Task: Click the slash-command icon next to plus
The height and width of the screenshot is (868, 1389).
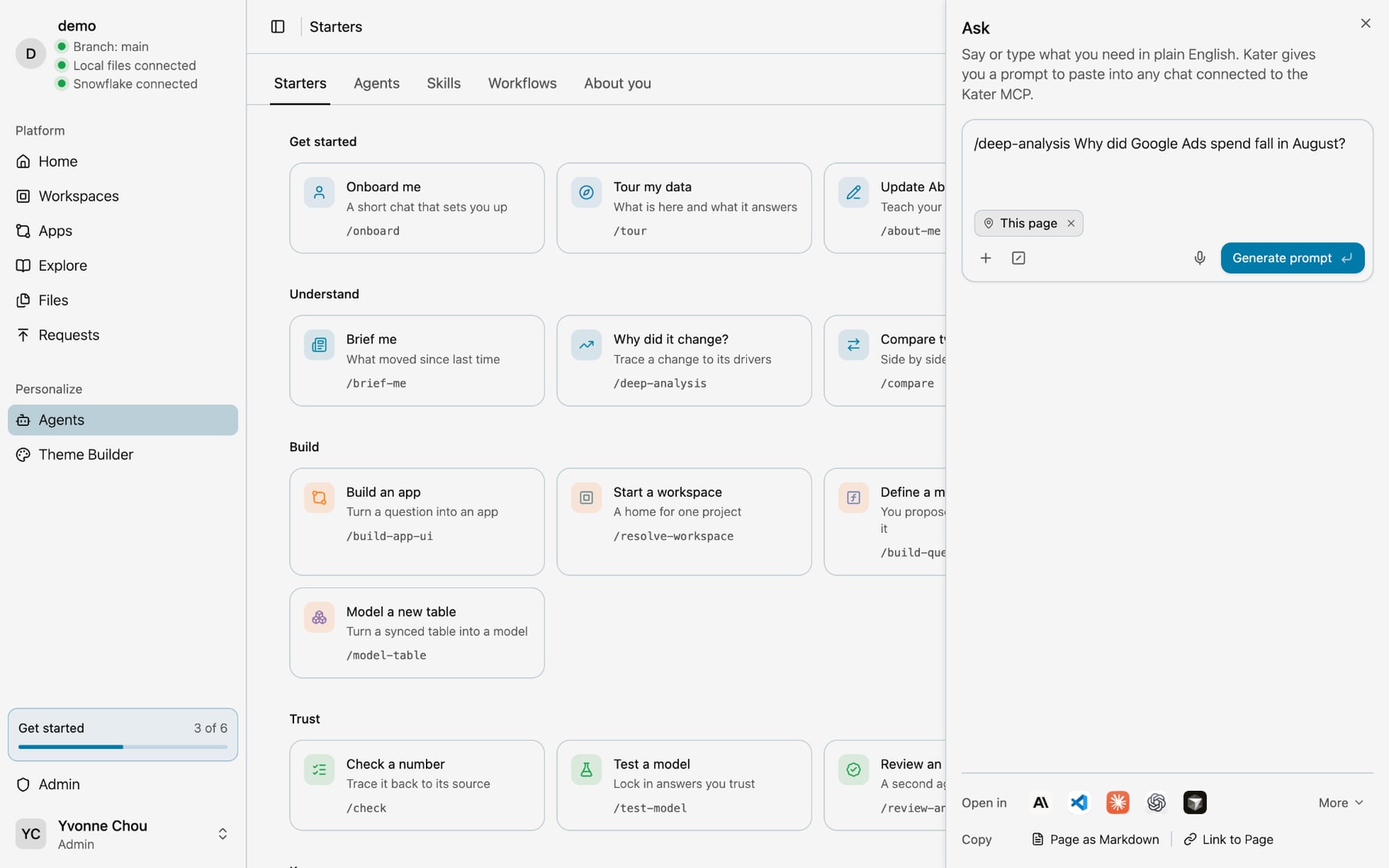Action: [x=1019, y=258]
